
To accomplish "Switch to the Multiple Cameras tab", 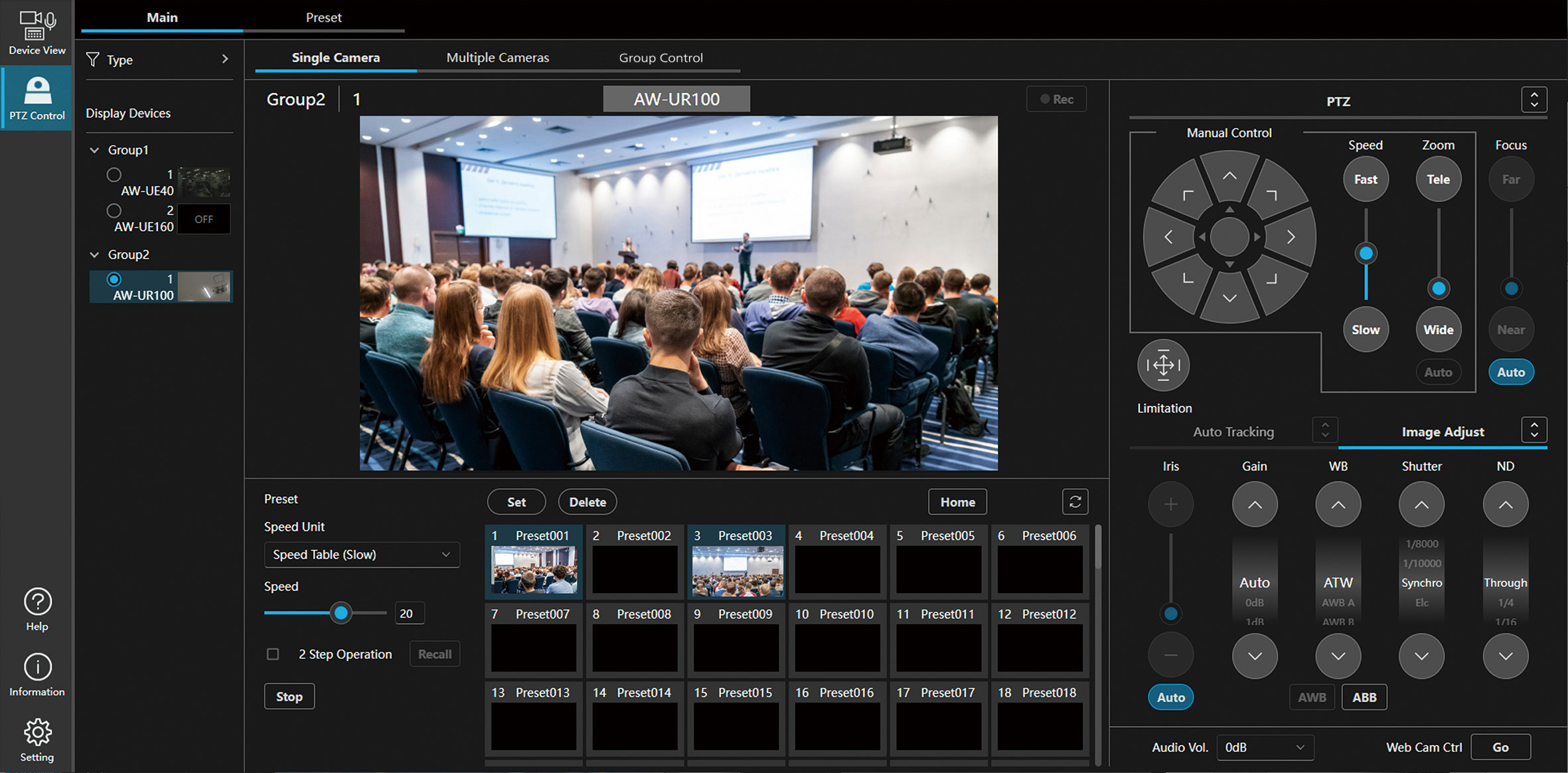I will [x=497, y=58].
